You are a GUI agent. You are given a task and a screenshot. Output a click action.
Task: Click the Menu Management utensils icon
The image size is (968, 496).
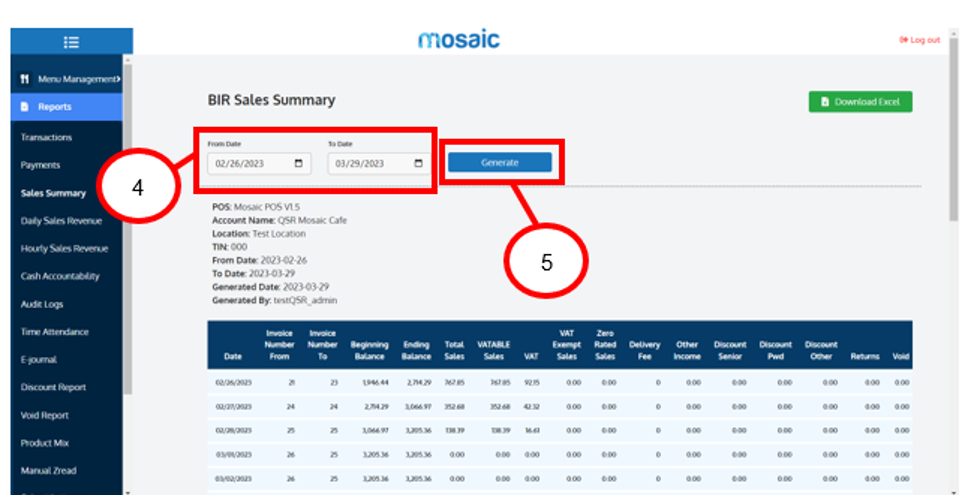pos(25,79)
